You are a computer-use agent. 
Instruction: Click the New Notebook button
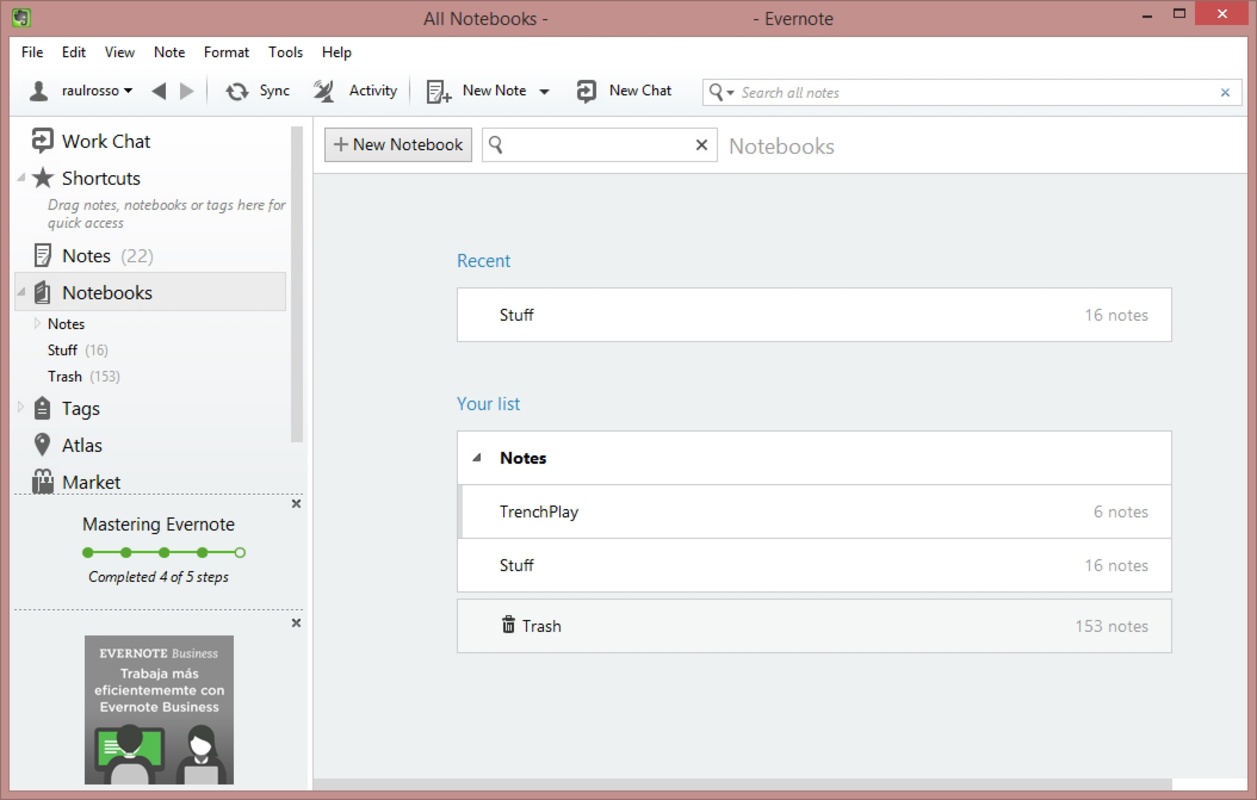398,144
